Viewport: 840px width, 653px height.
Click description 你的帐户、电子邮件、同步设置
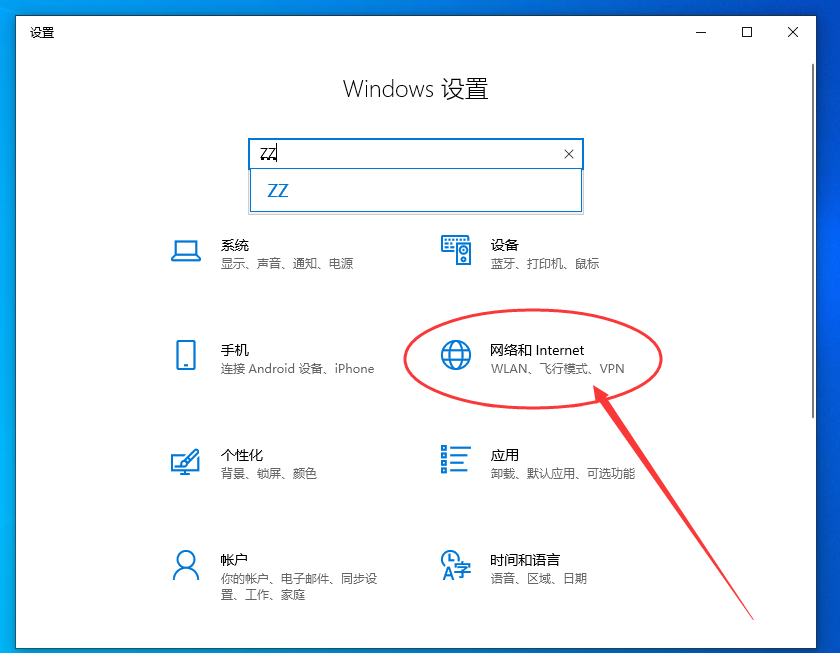299,587
